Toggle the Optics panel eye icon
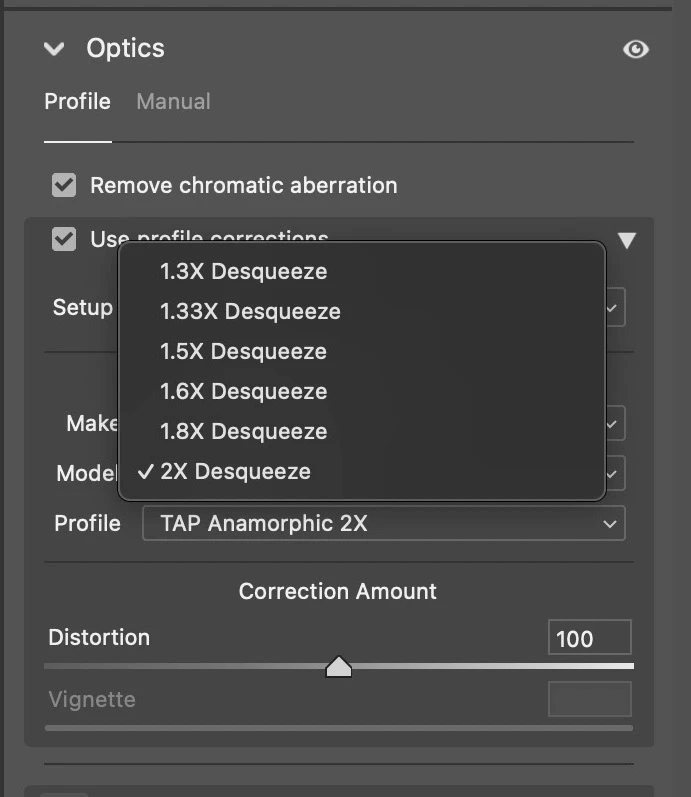Viewport: 691px width, 797px height. (635, 49)
